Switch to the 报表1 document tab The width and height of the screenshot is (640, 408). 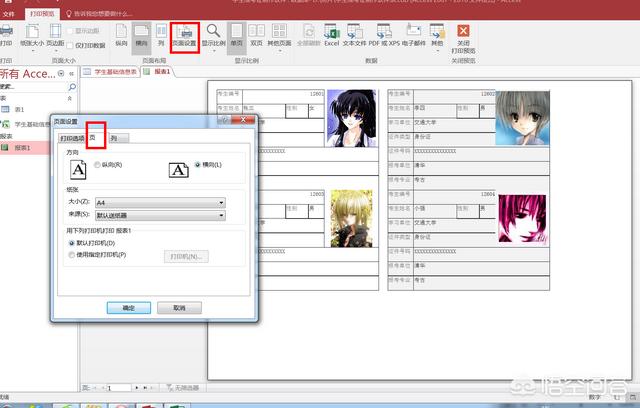(158, 72)
